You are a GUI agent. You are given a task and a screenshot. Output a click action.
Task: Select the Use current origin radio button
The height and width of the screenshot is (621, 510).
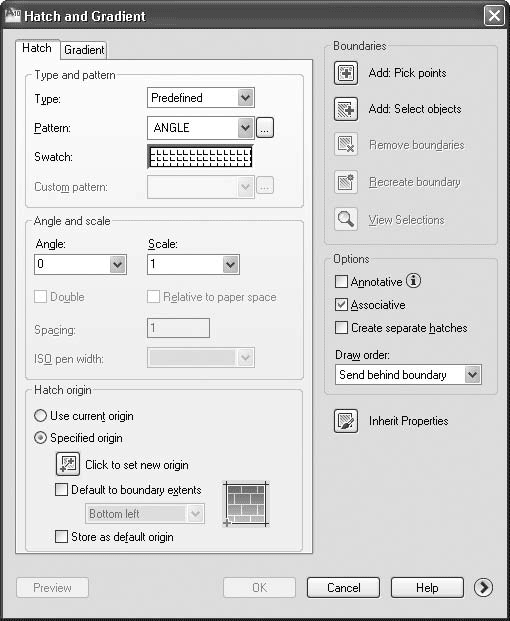pyautogui.click(x=40, y=416)
